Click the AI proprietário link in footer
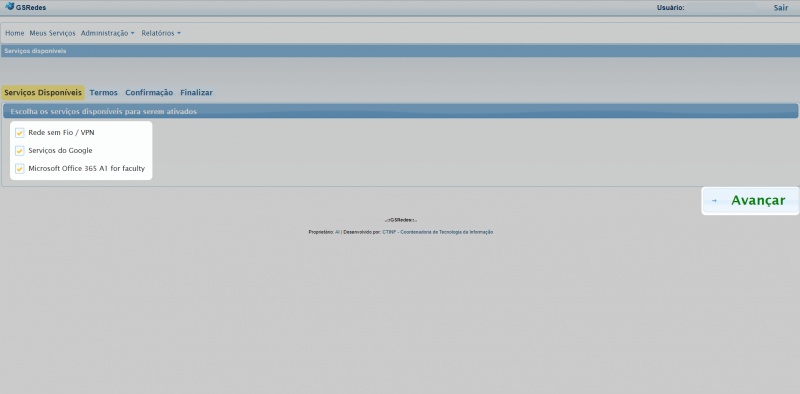 [337, 232]
